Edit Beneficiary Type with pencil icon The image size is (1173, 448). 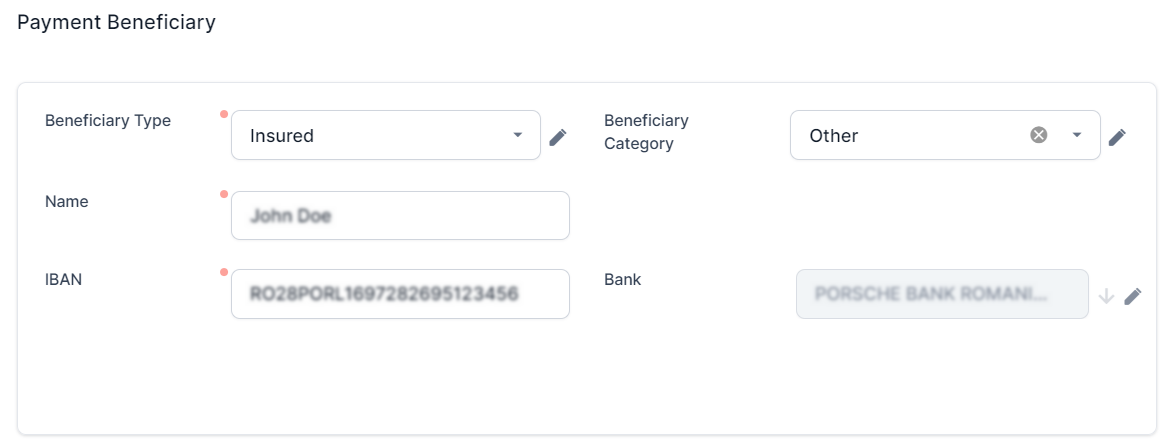coord(558,136)
